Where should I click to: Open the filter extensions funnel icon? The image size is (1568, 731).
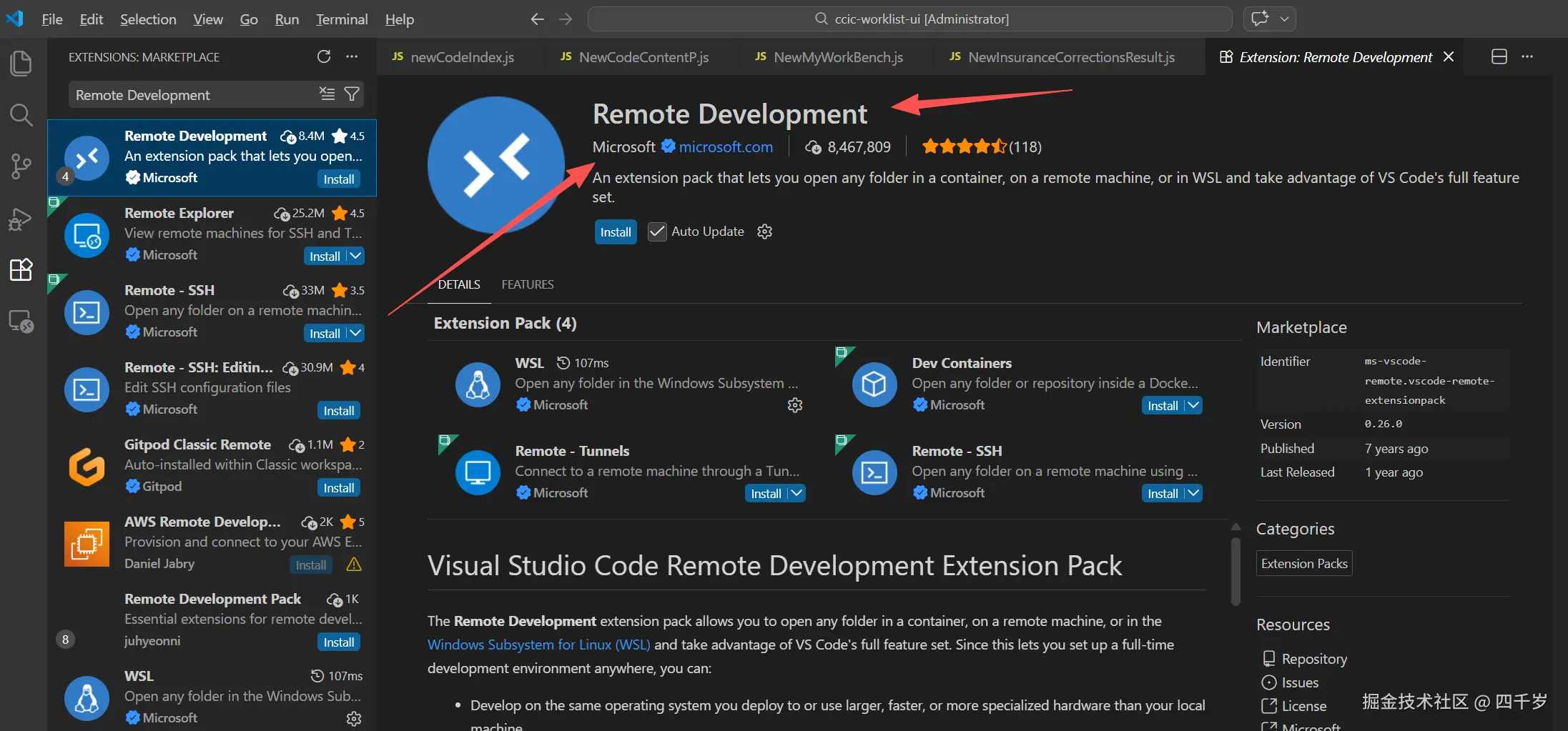pyautogui.click(x=351, y=94)
